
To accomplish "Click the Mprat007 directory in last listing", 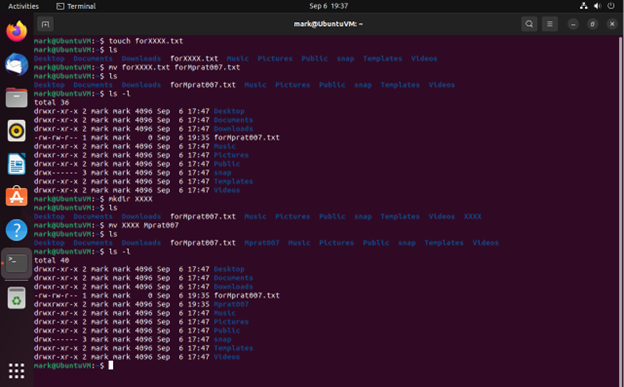I will 231,304.
